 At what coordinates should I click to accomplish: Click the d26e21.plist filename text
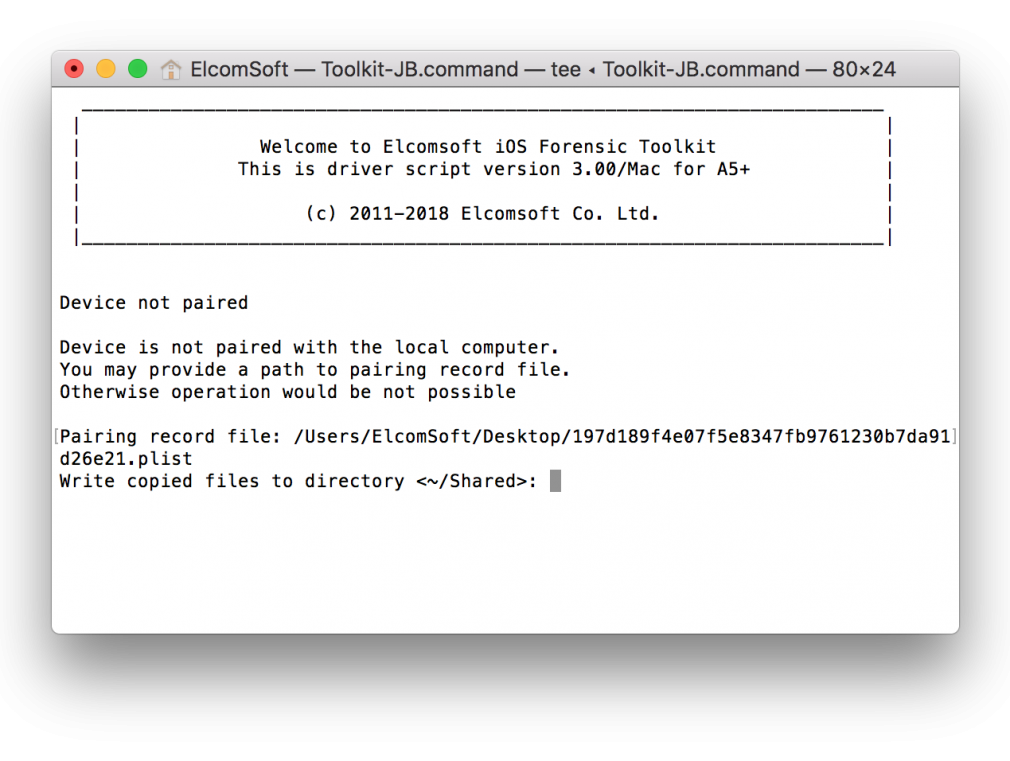(x=126, y=459)
